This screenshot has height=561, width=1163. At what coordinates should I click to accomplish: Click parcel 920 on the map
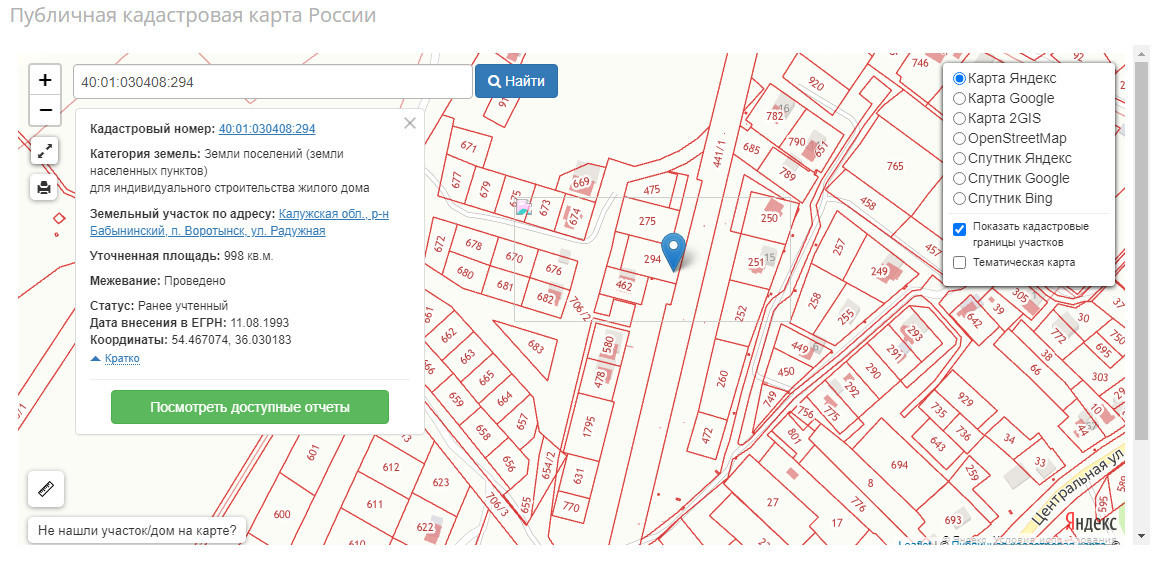(x=816, y=84)
